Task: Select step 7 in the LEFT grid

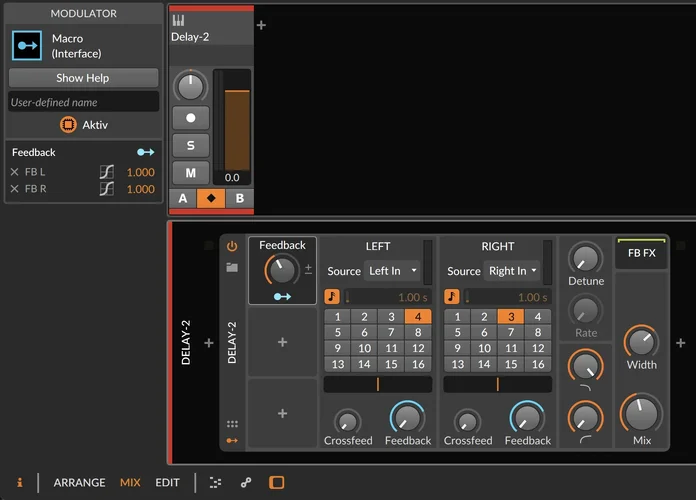Action: pyautogui.click(x=391, y=332)
